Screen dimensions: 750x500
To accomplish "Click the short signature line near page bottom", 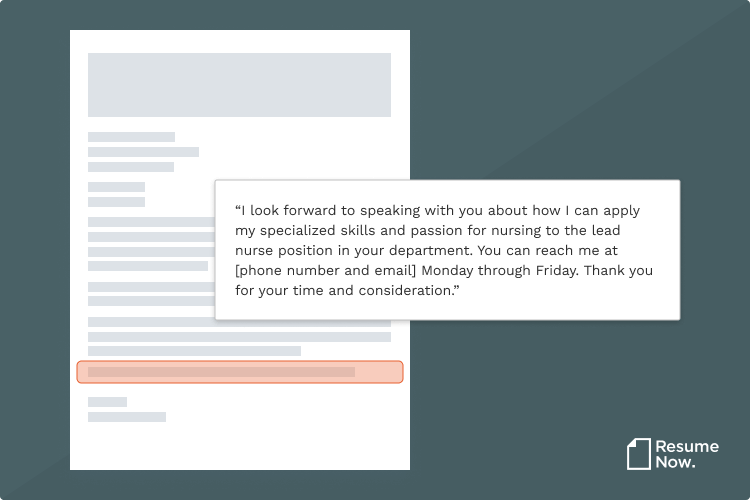I will click(108, 402).
